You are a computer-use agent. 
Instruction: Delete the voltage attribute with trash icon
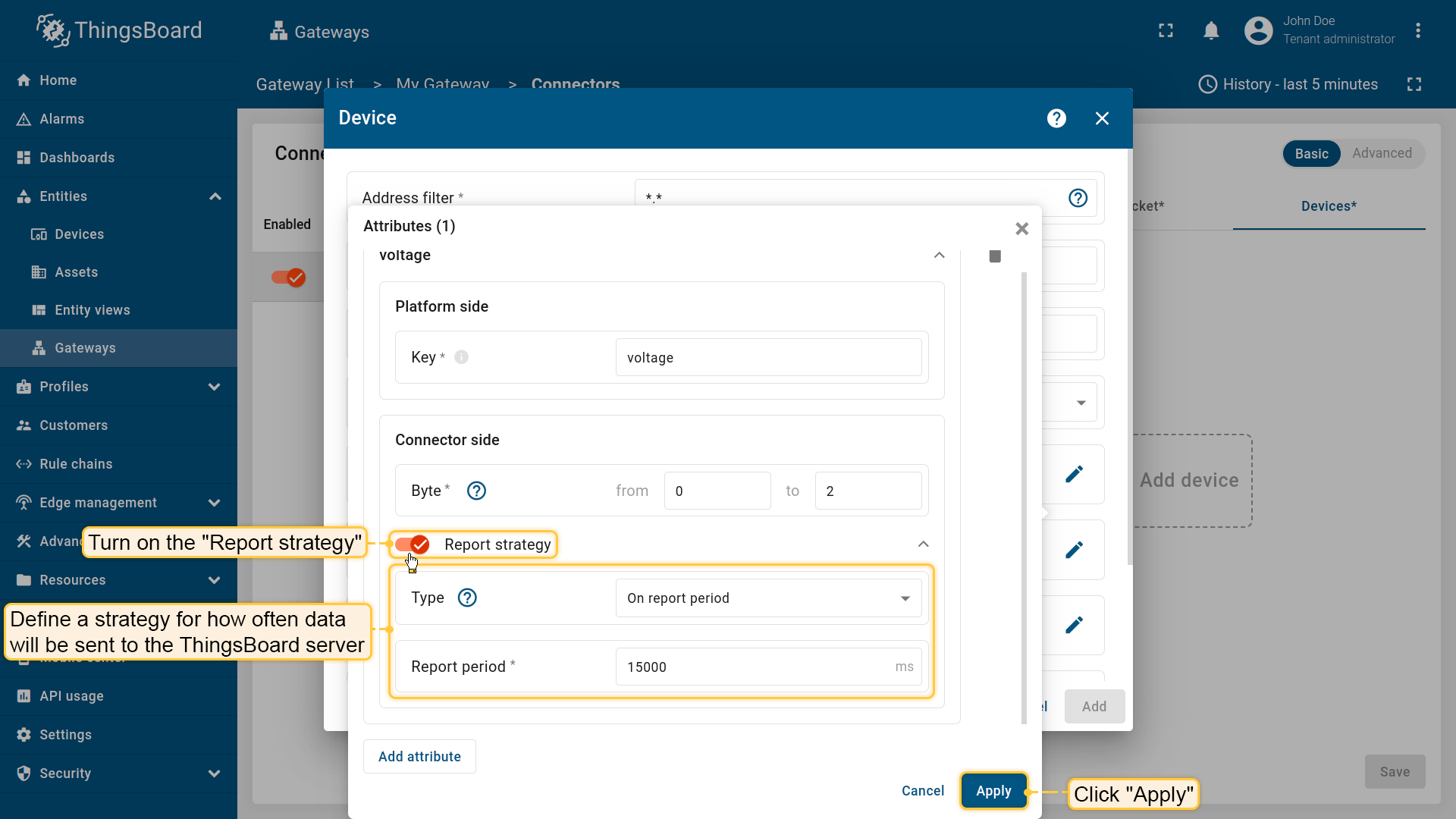click(x=995, y=256)
